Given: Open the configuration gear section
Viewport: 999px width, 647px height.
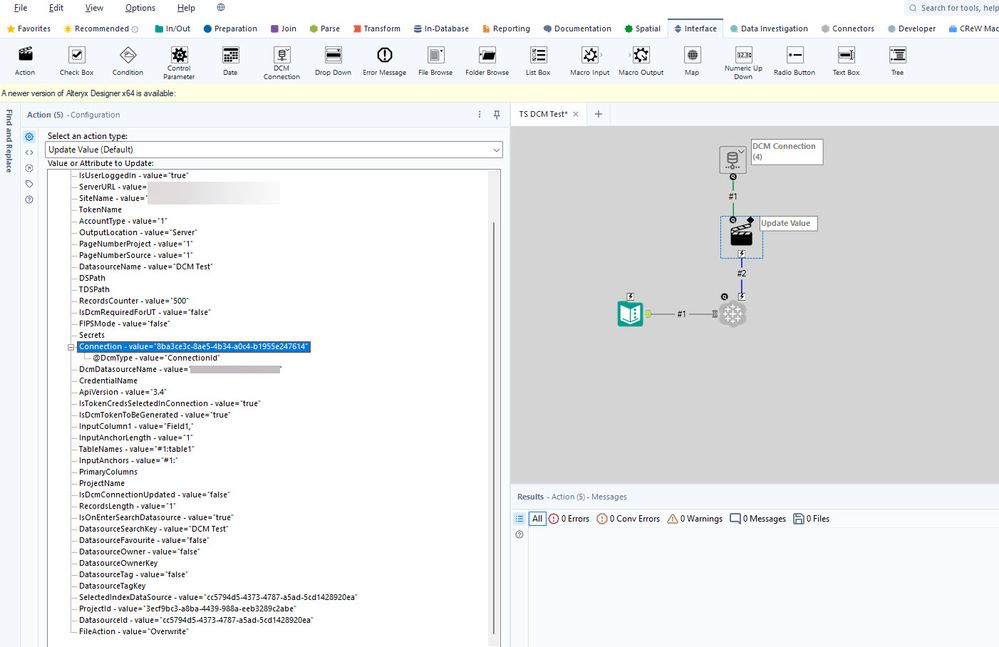Looking at the screenshot, I should 29,136.
